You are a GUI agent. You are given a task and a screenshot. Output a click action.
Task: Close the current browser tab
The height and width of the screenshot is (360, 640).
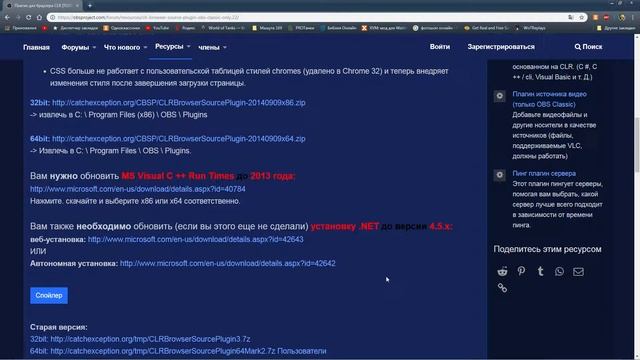[77, 6]
